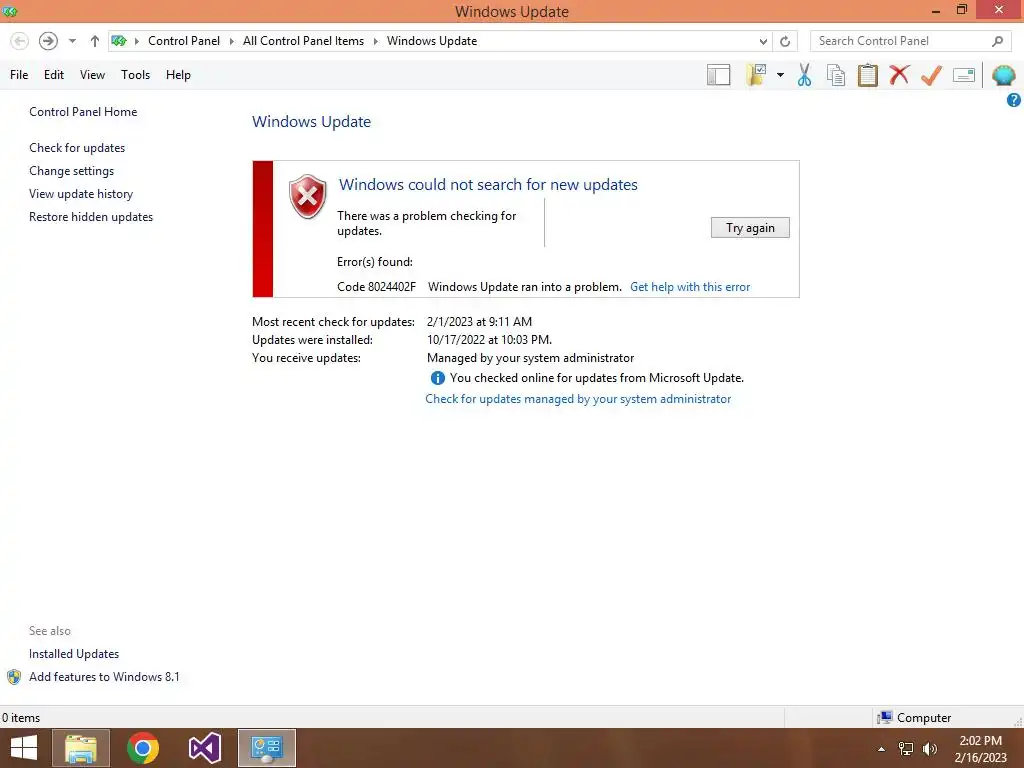
Task: Open the View menu
Action: coord(92,75)
